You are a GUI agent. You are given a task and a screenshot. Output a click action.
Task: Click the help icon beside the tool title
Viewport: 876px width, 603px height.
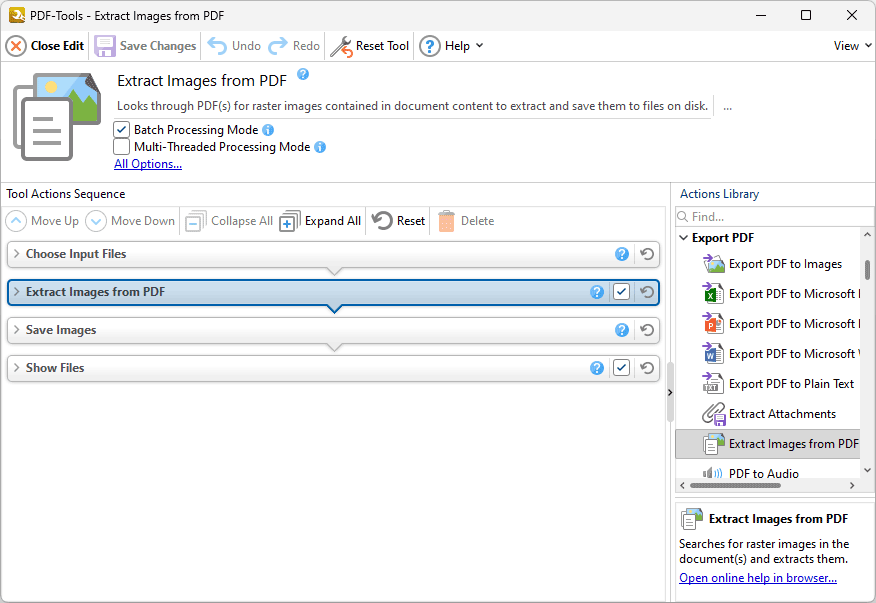pyautogui.click(x=303, y=74)
